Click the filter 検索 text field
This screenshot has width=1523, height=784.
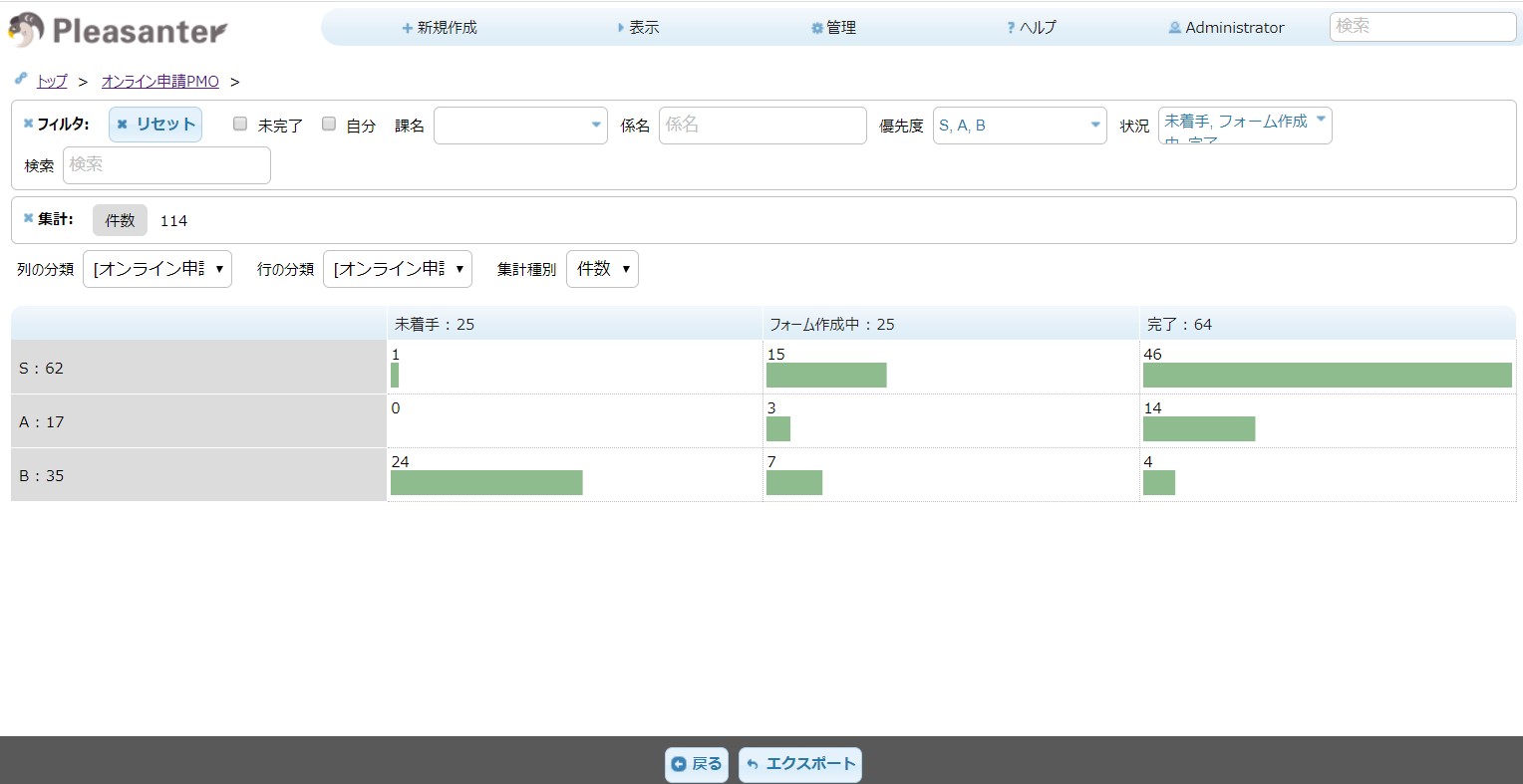point(166,165)
